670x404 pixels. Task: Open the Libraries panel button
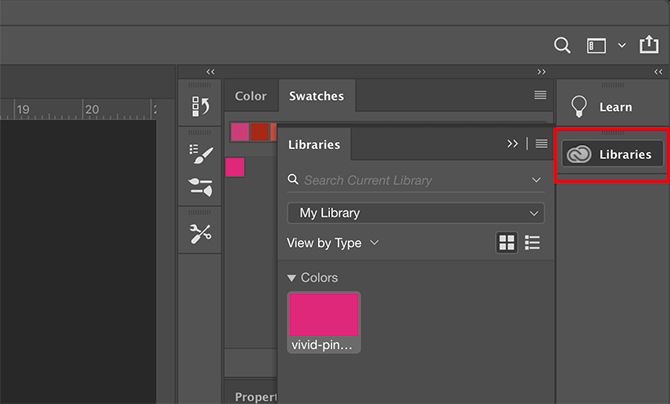[x=612, y=154]
